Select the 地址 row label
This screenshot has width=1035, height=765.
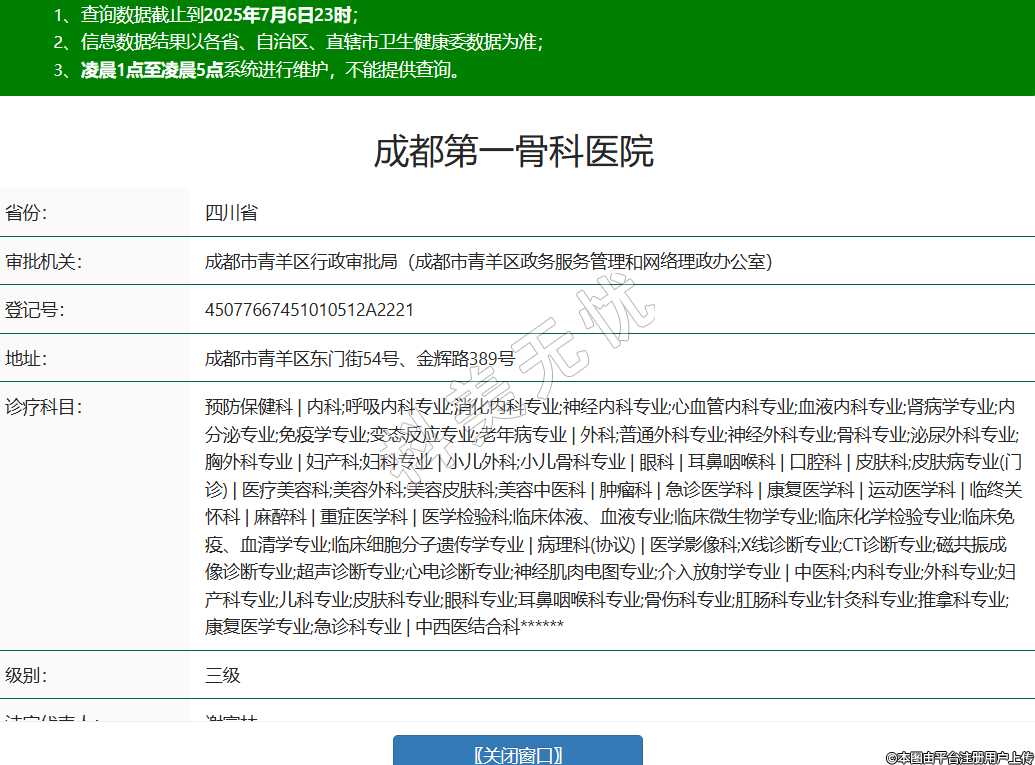(x=27, y=359)
